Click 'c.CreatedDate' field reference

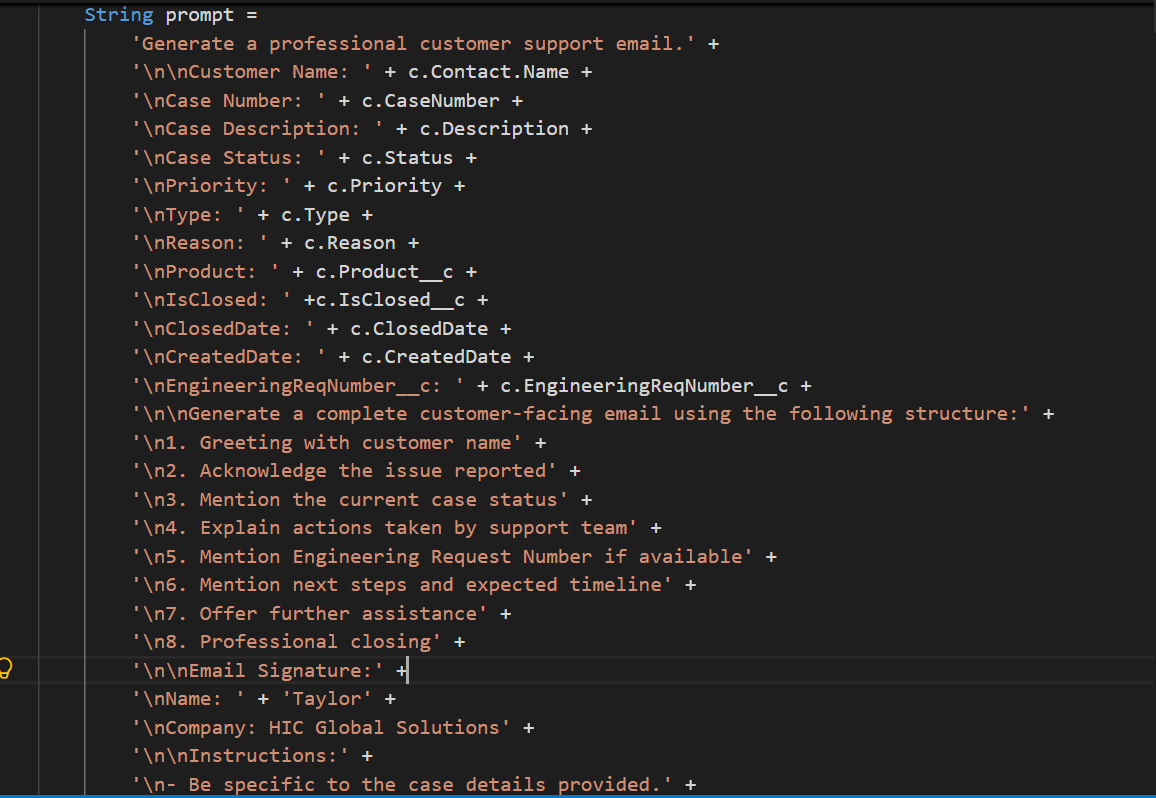[436, 357]
